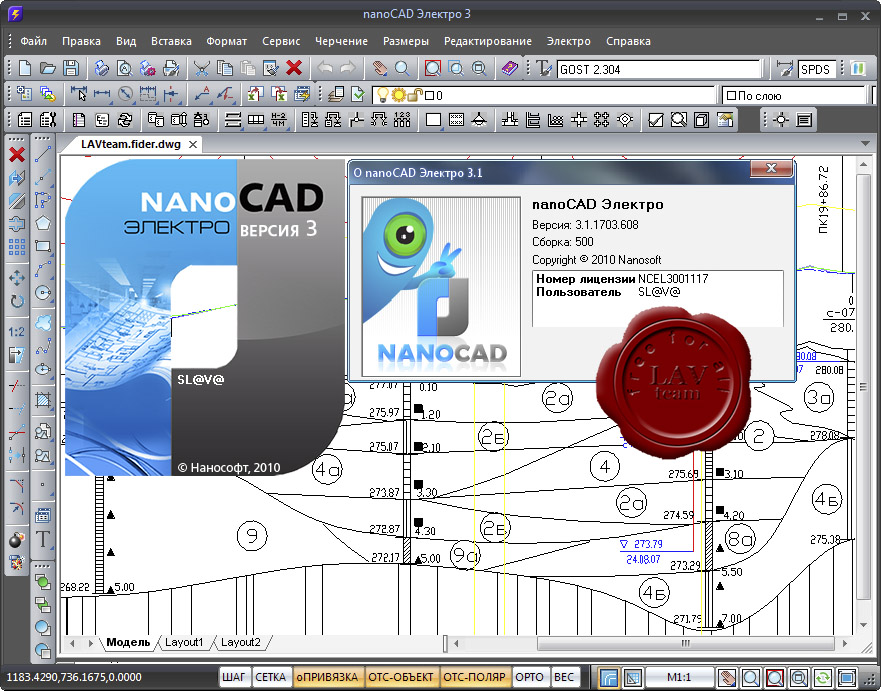Toggle ШАГ snap step mode
This screenshot has width=881, height=691.
pos(233,677)
